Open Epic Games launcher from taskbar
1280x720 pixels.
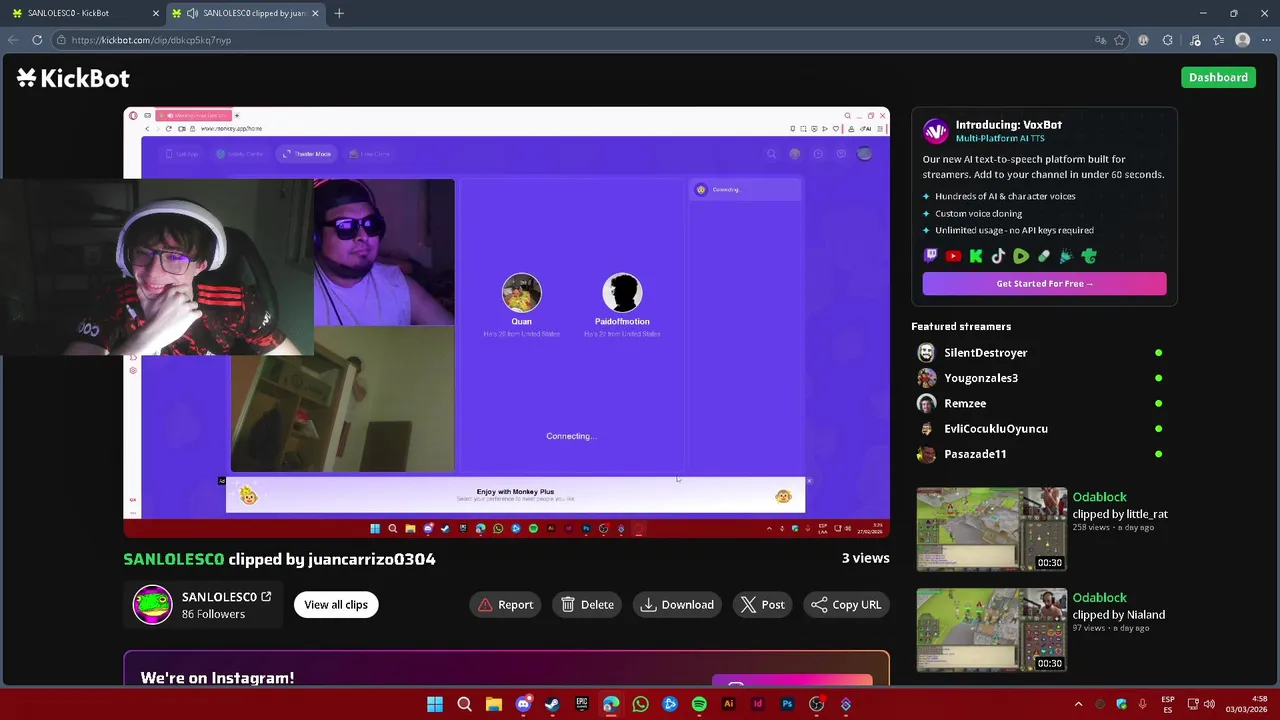582,704
